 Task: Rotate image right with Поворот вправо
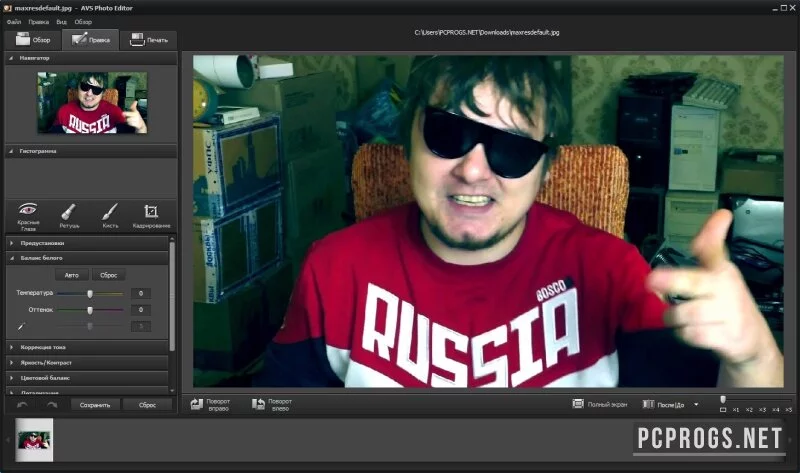[210, 405]
